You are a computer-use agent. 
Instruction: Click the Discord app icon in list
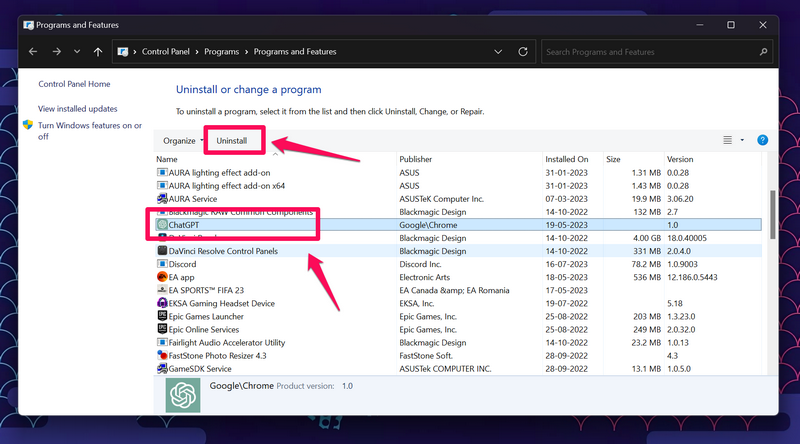coord(162,264)
